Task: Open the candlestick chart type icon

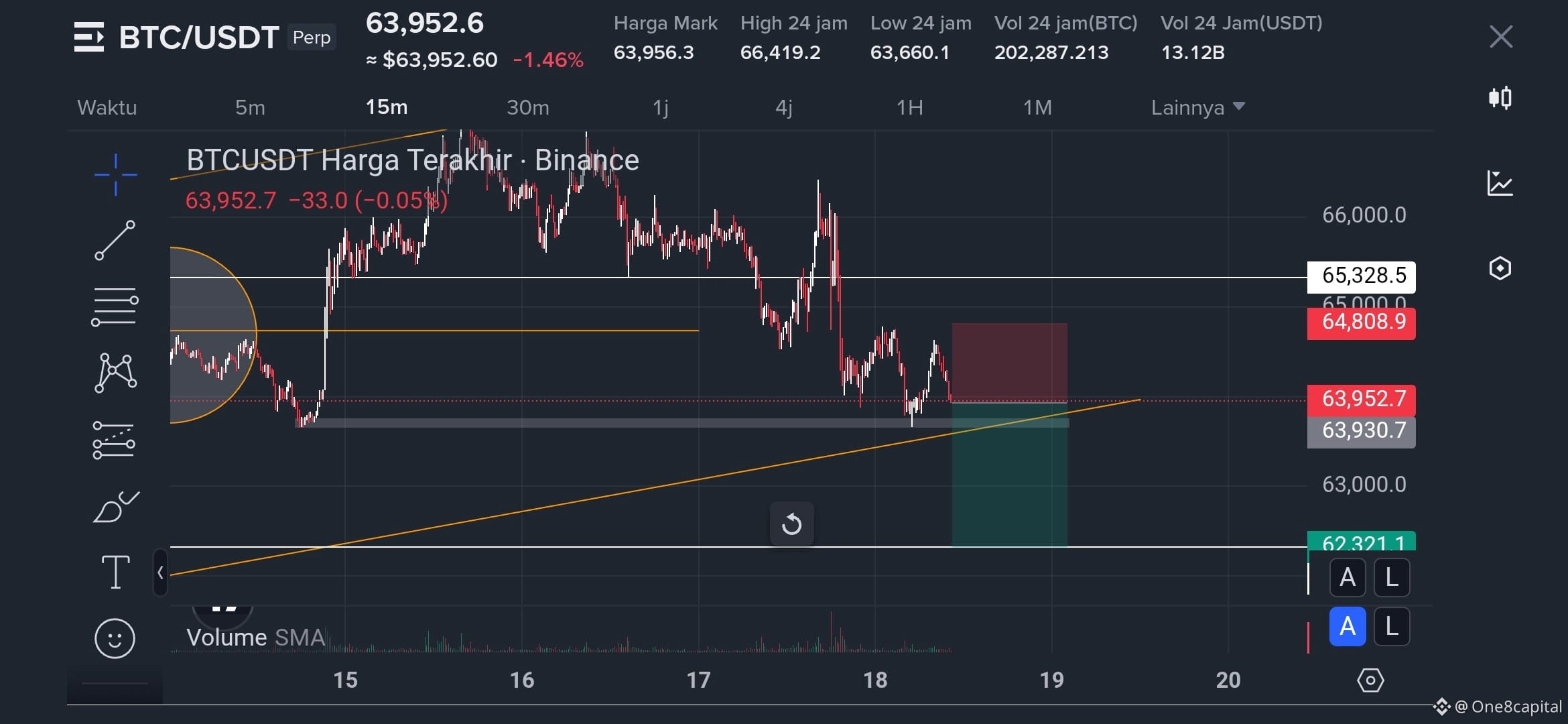Action: 1500,98
